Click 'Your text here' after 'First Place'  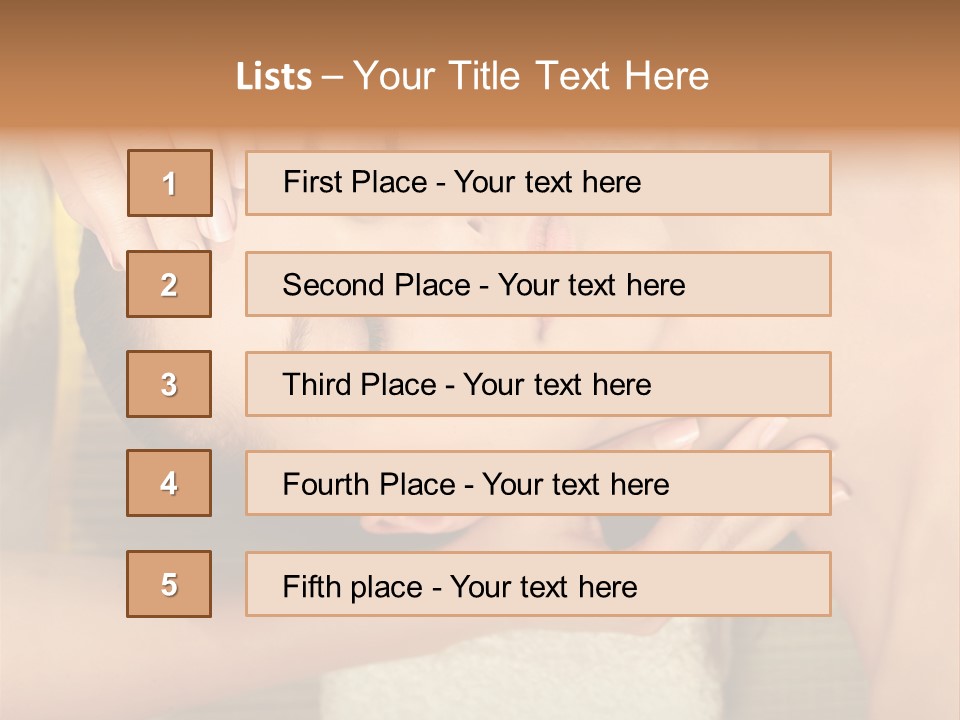(x=547, y=182)
